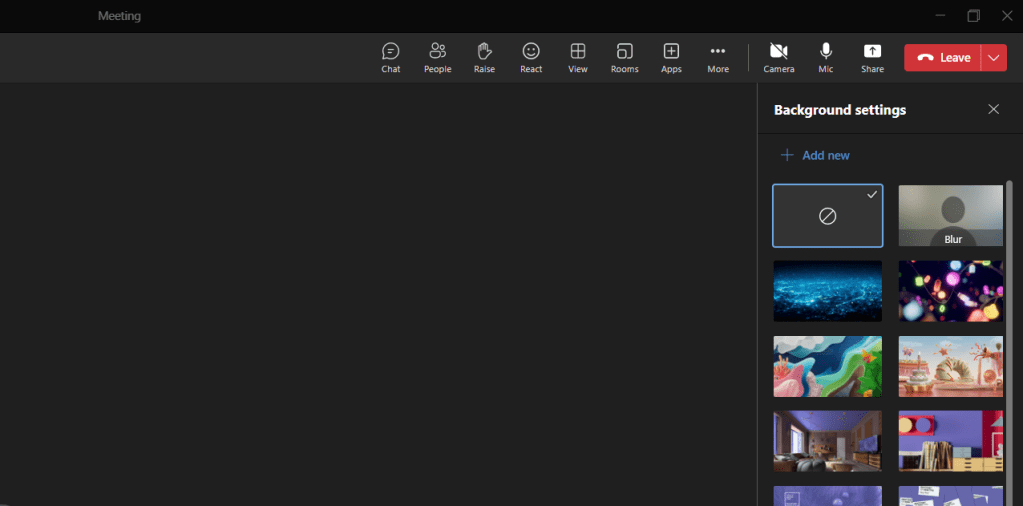Open breakout Rooms
Screen dimensions: 1023x506
point(624,57)
